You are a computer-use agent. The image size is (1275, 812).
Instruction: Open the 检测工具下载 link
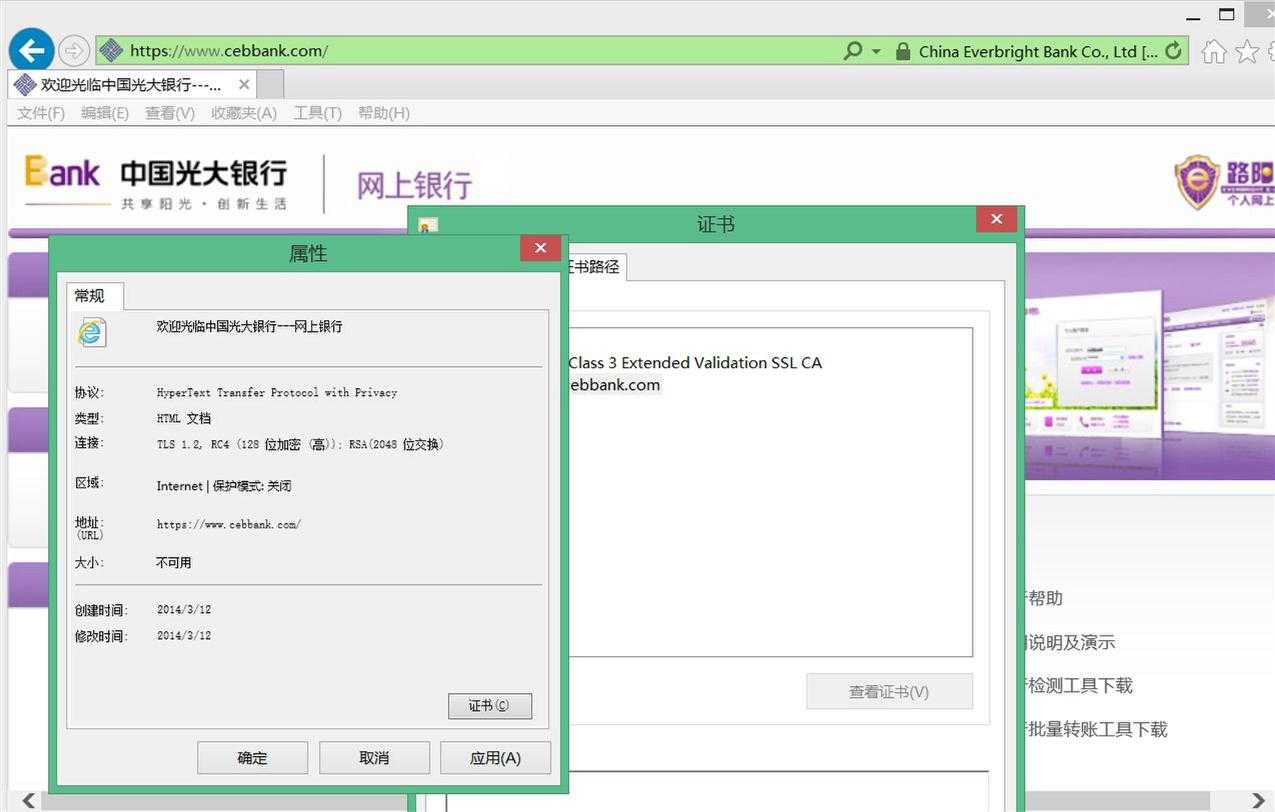[1080, 685]
